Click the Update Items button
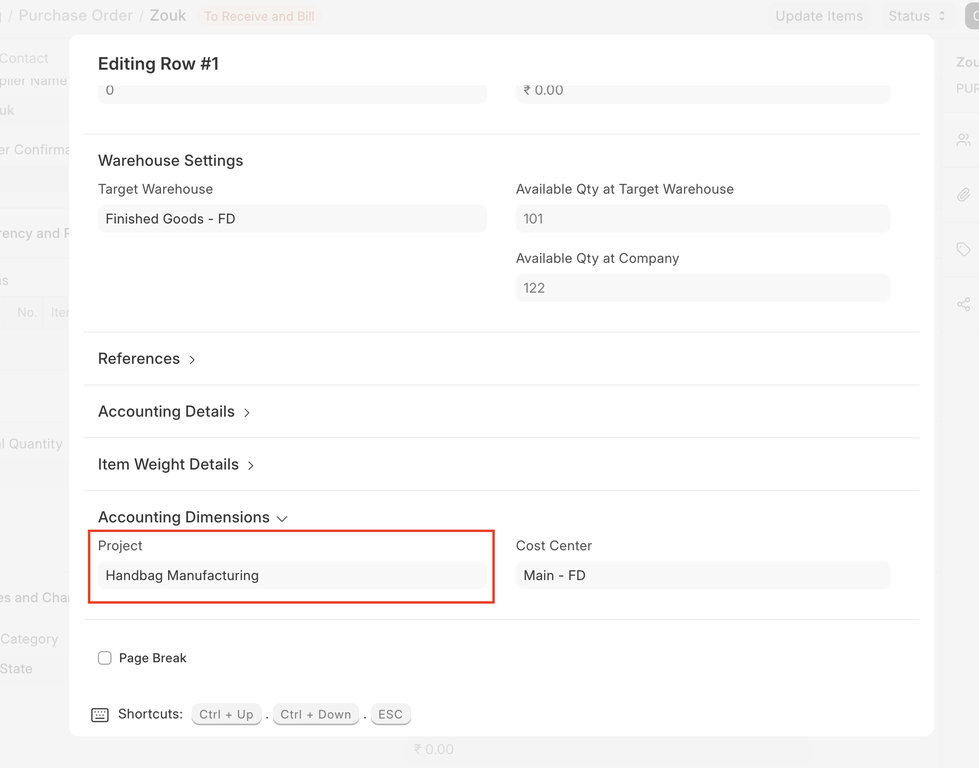Viewport: 979px width, 768px height. [x=819, y=16]
